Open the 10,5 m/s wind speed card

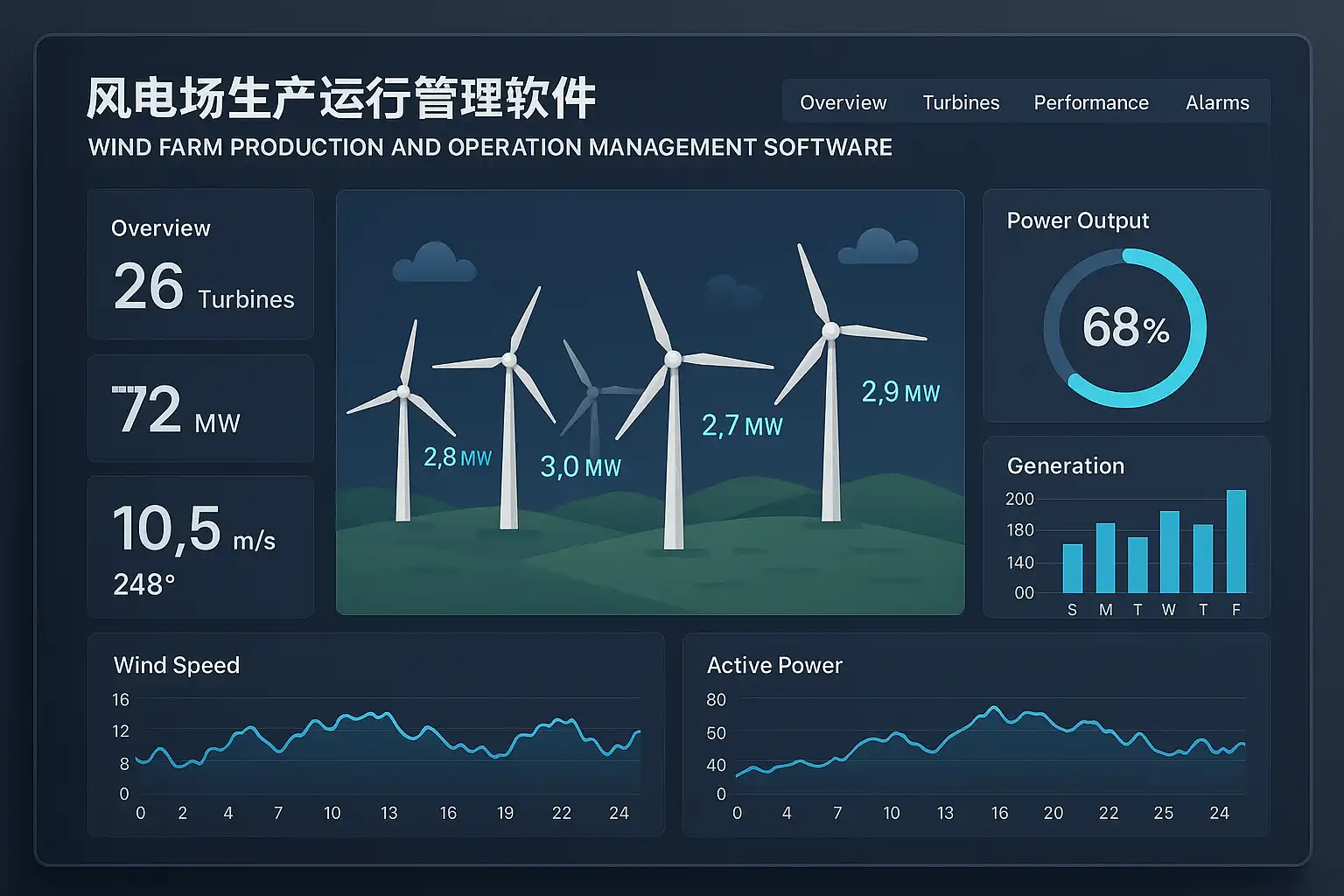click(x=200, y=547)
